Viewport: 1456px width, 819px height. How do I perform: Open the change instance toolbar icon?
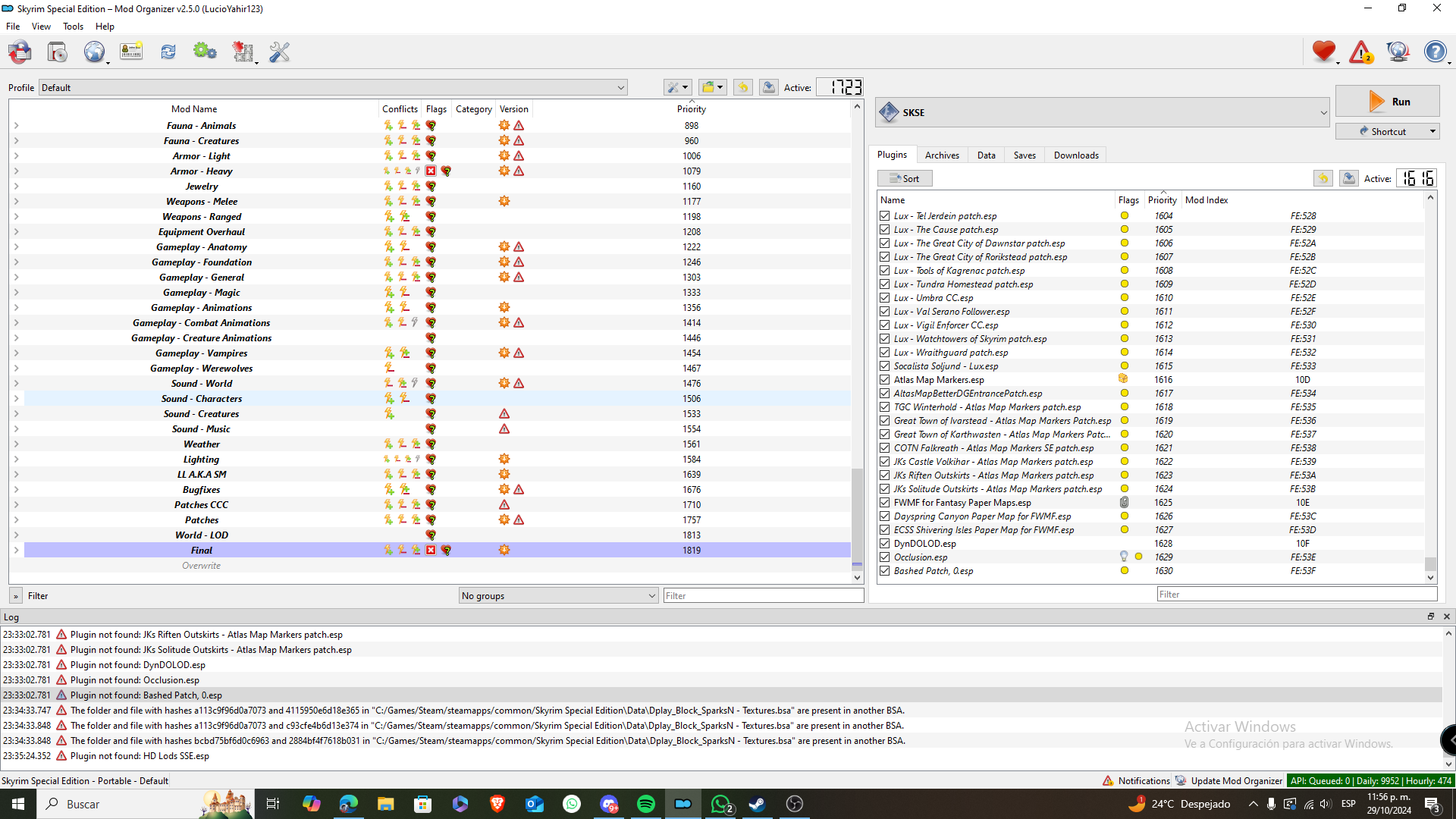[20, 52]
